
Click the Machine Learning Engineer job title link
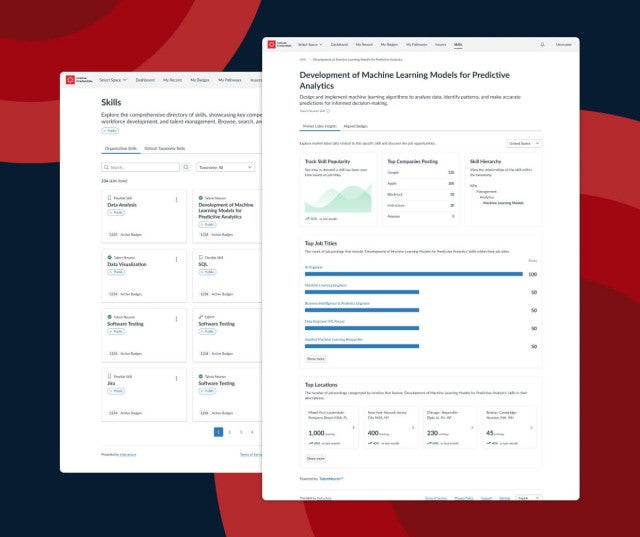323,286
